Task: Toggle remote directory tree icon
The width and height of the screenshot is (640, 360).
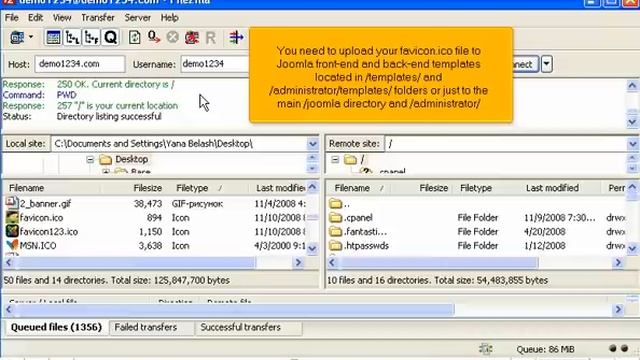Action: point(91,38)
